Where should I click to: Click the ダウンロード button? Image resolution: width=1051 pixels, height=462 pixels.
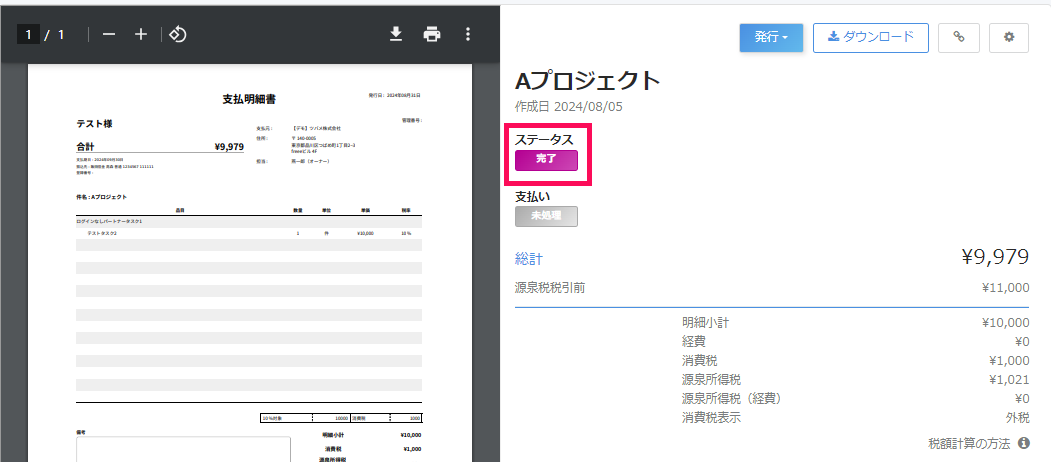(x=871, y=38)
